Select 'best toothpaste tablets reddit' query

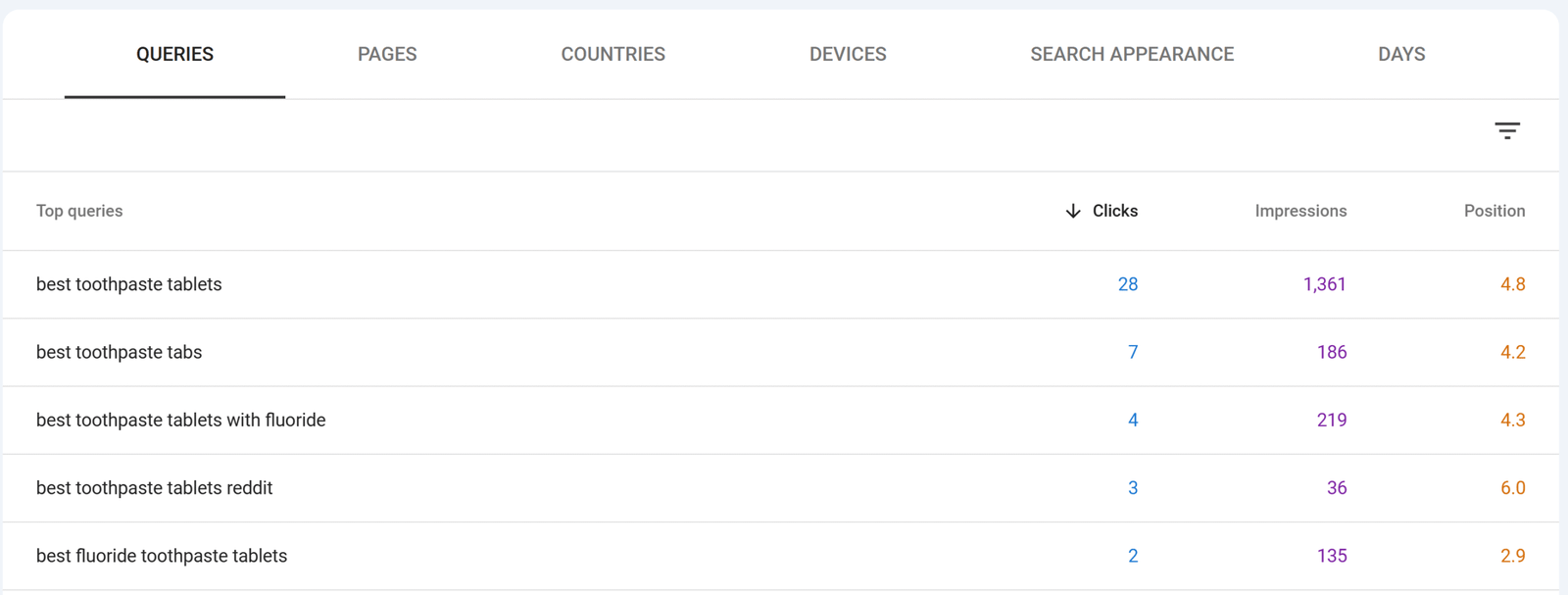point(155,488)
